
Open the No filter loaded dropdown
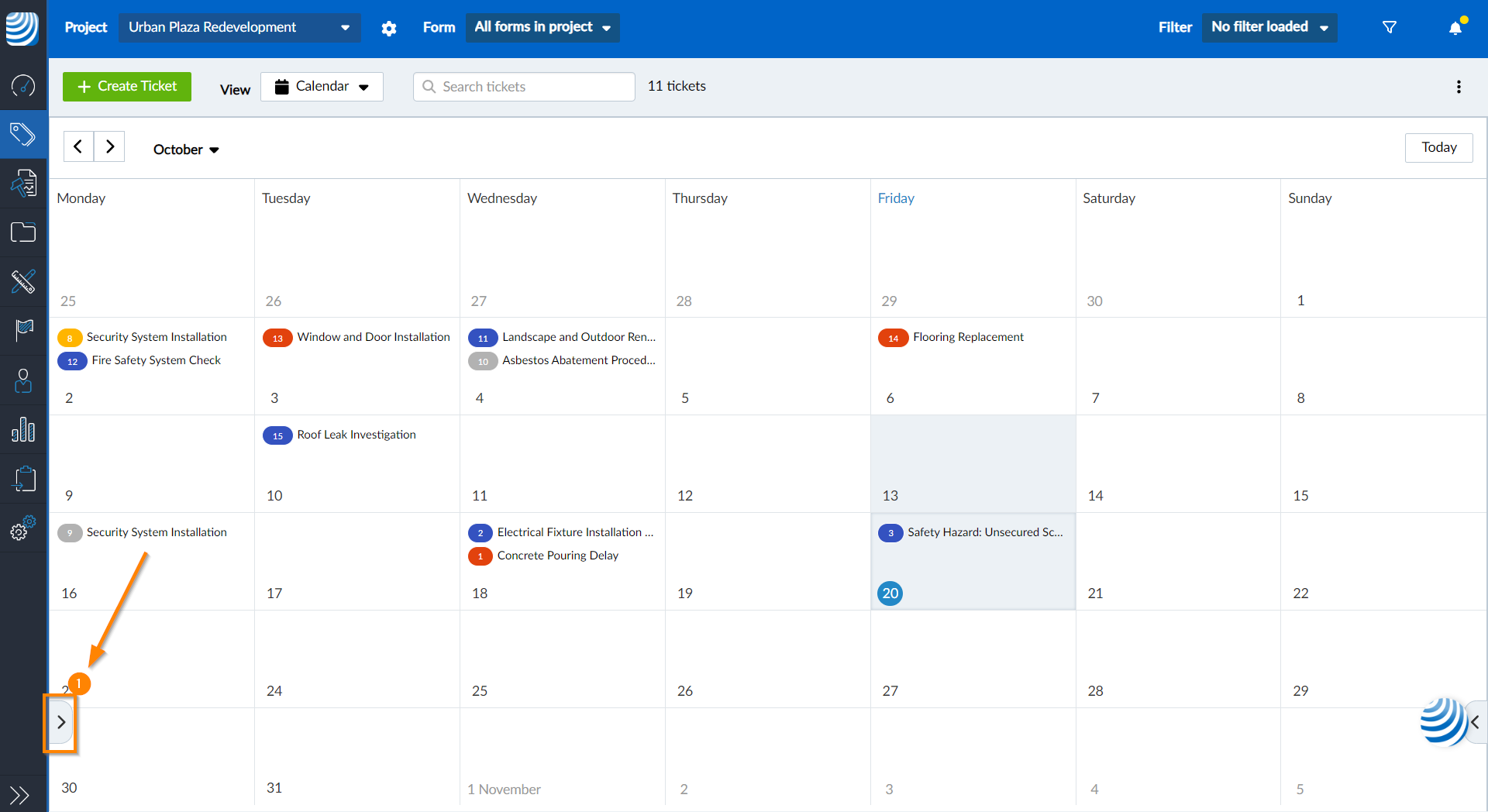(x=1269, y=26)
